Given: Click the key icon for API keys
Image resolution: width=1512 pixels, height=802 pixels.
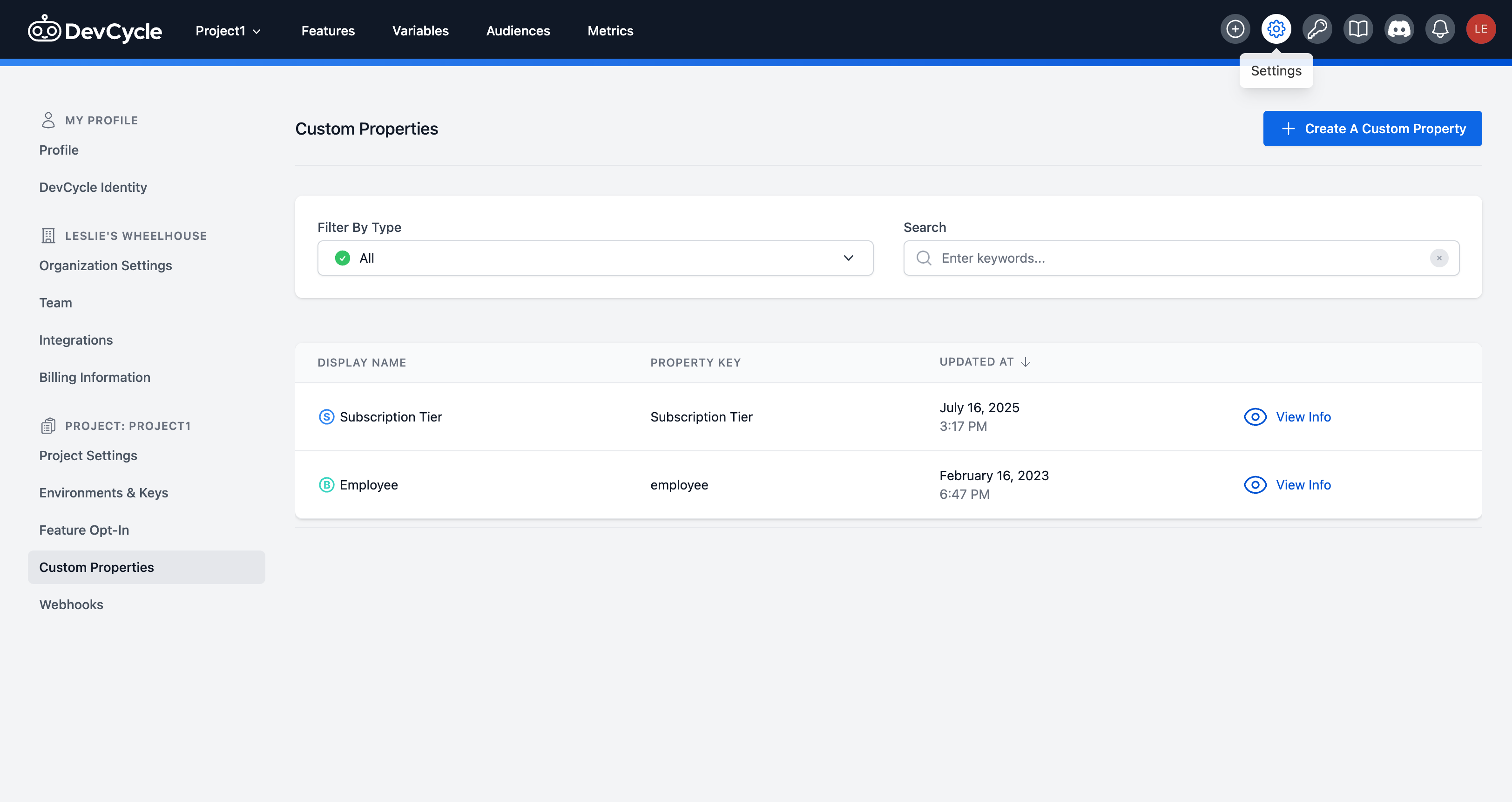Looking at the screenshot, I should 1317,28.
